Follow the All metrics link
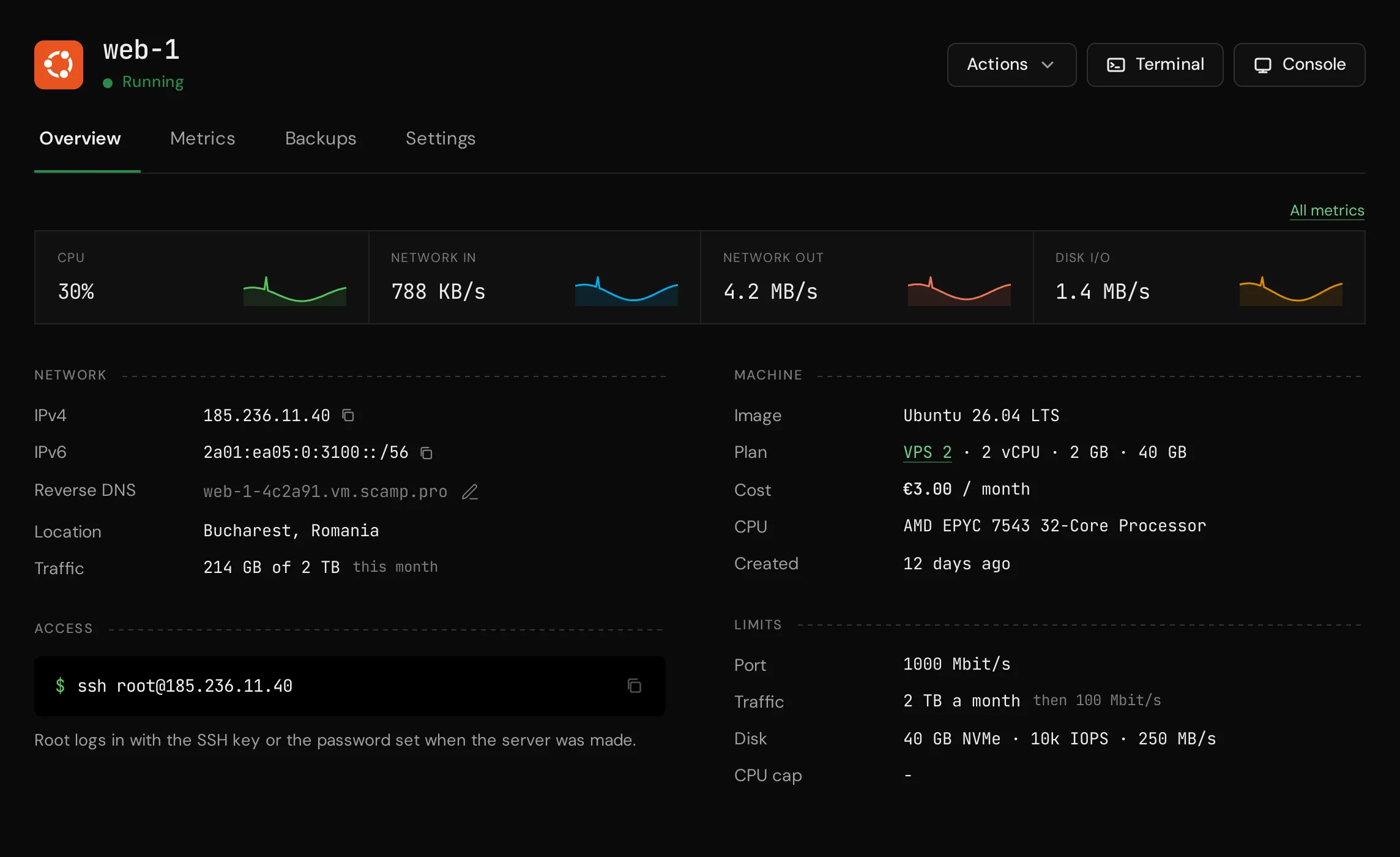Screen dimensions: 1400x857 (1327, 211)
